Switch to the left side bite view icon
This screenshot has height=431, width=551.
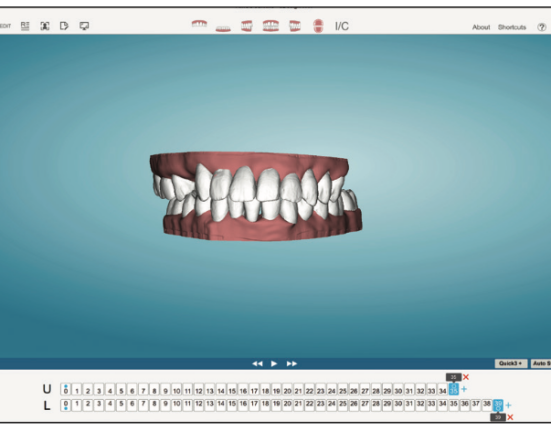coord(294,26)
